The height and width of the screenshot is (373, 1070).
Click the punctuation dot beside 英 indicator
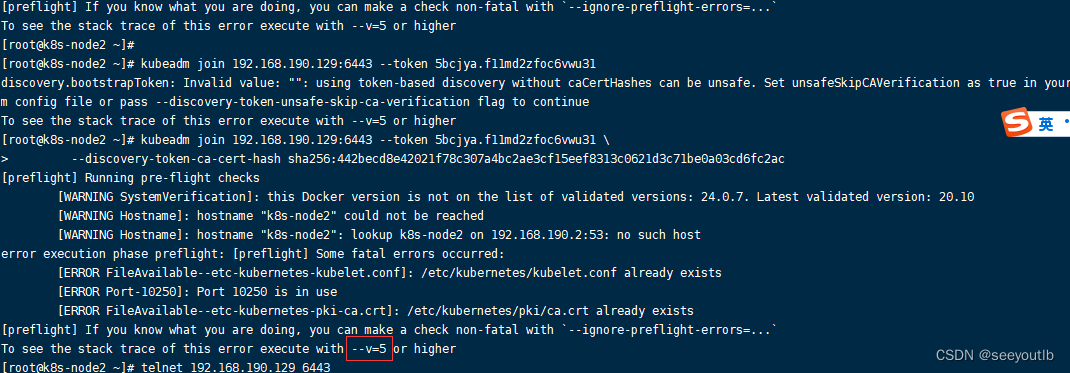[1065, 123]
